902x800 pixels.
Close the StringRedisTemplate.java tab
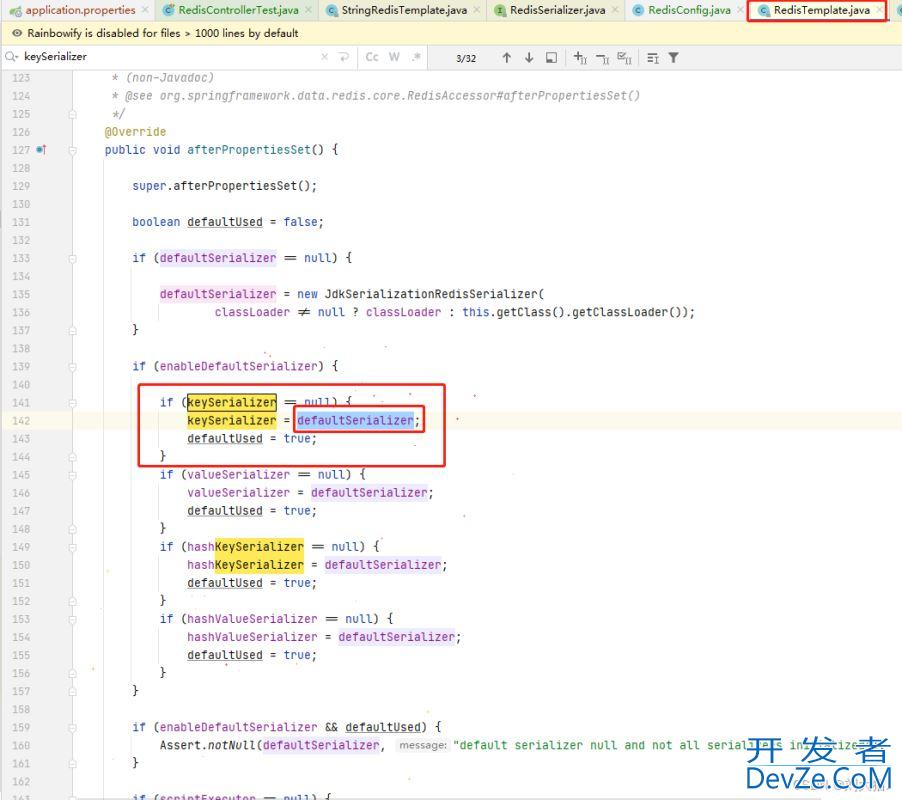(477, 10)
